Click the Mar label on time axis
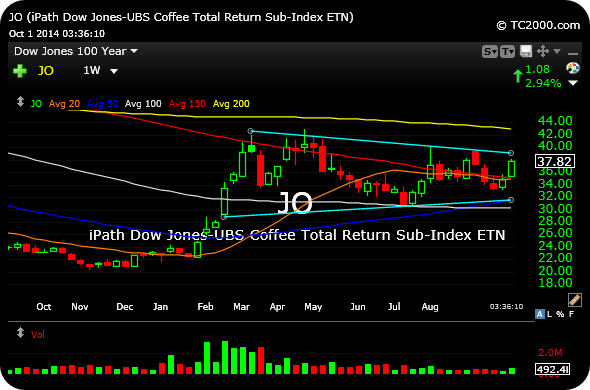The height and width of the screenshot is (390, 590). pos(241,307)
